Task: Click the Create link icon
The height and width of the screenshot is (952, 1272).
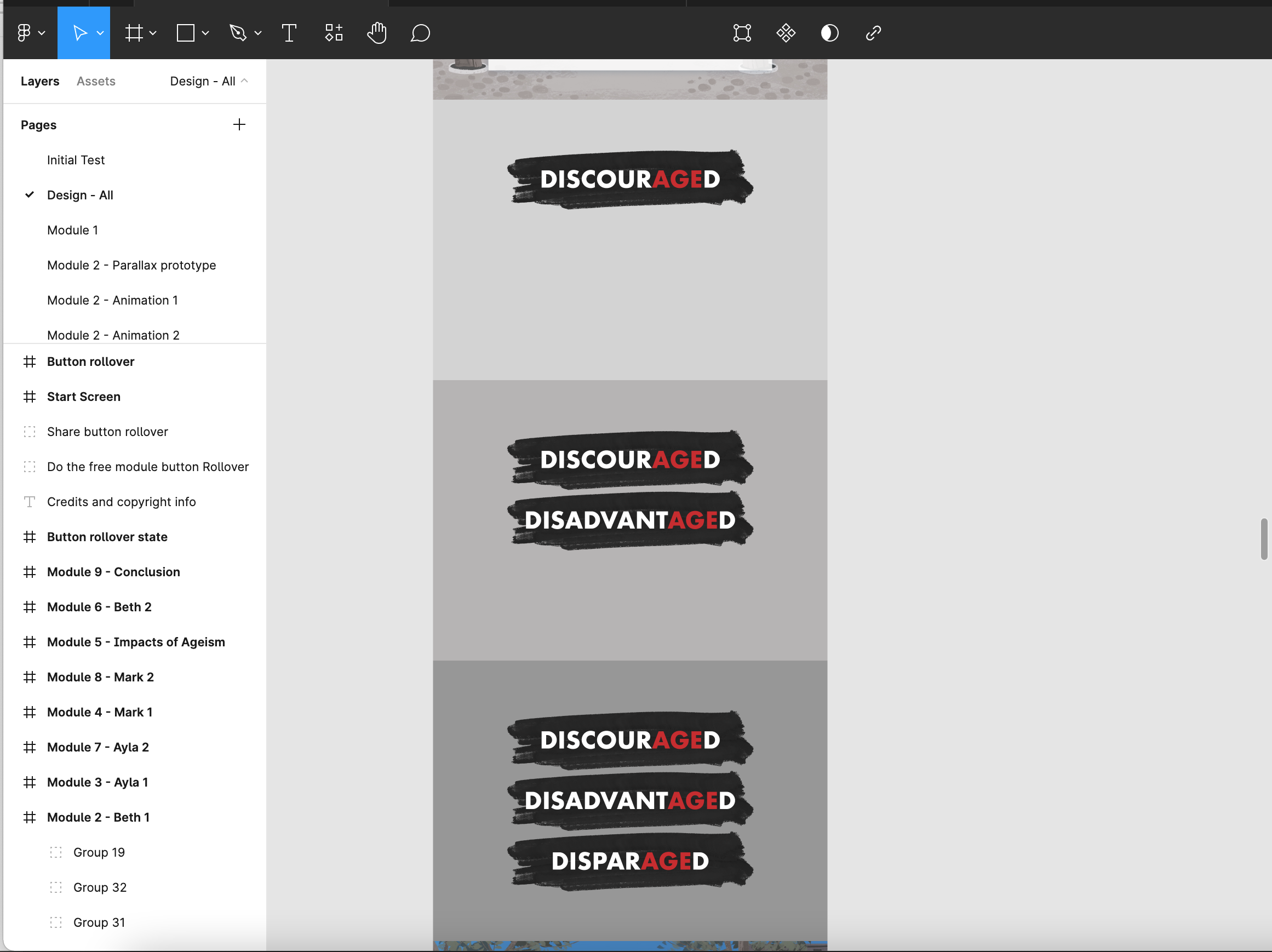Action: tap(873, 33)
